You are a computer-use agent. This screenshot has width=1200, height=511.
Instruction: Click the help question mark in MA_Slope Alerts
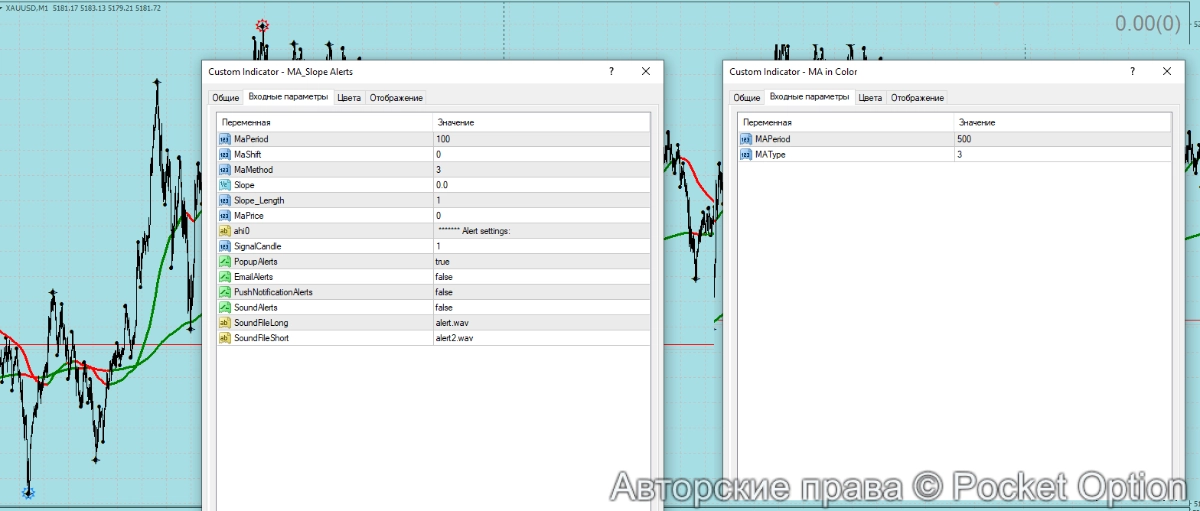pos(611,72)
